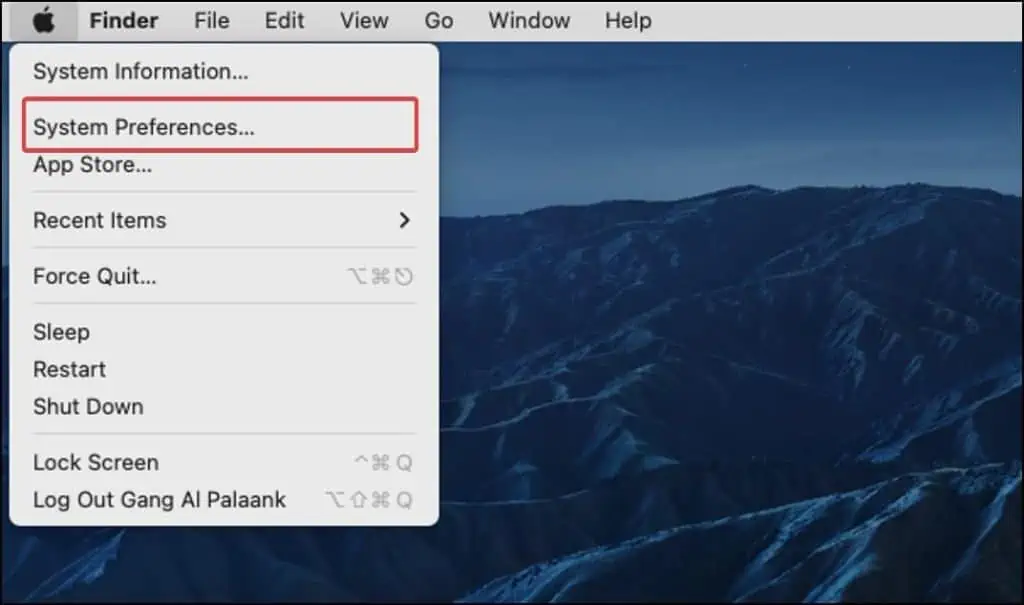Open the Finder menu in menu bar

124,20
